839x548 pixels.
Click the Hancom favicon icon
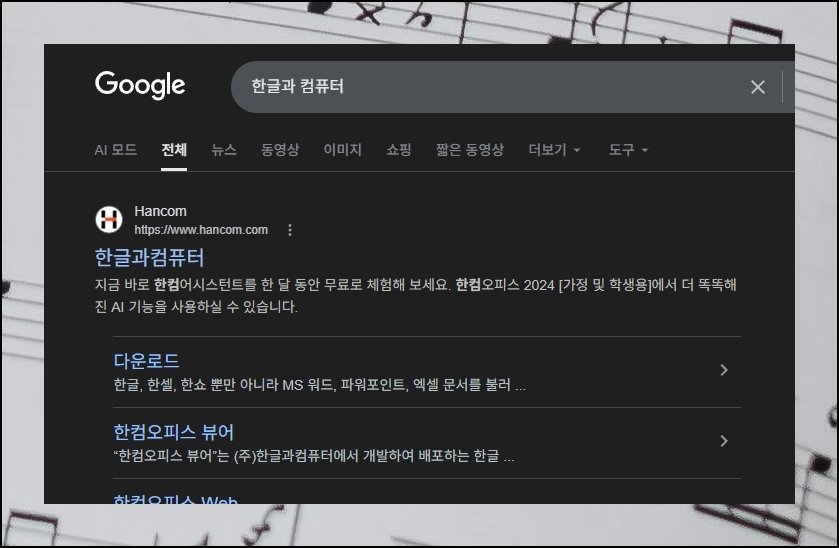pos(109,219)
